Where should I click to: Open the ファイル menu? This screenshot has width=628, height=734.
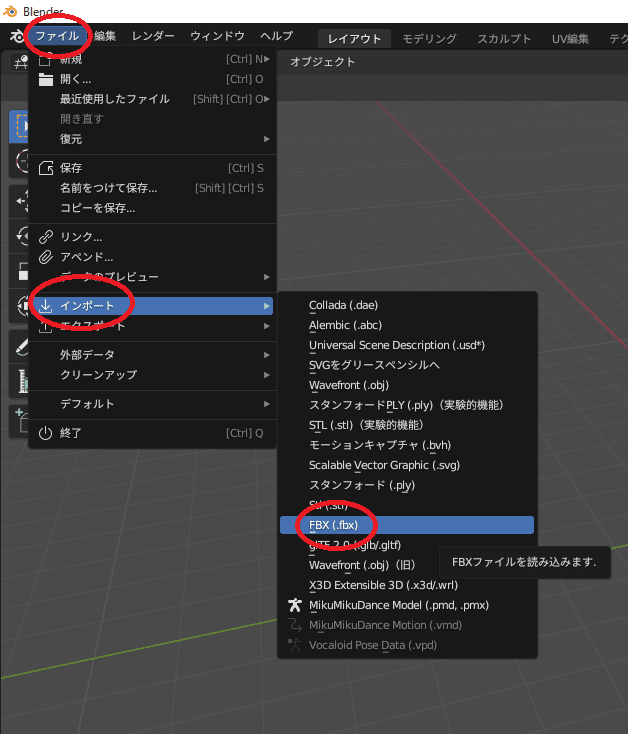click(57, 36)
